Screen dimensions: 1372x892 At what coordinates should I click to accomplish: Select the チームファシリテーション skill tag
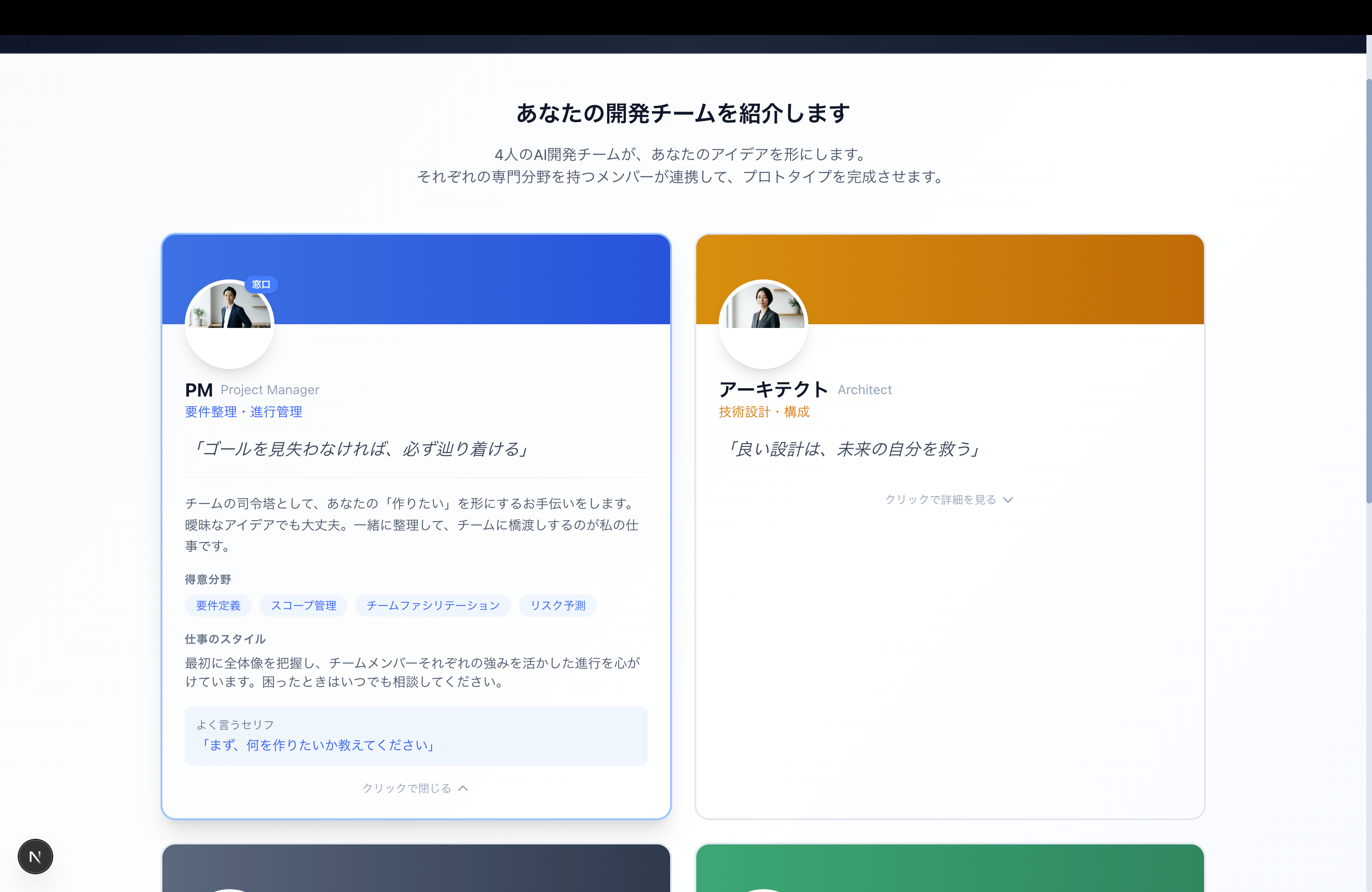(433, 606)
